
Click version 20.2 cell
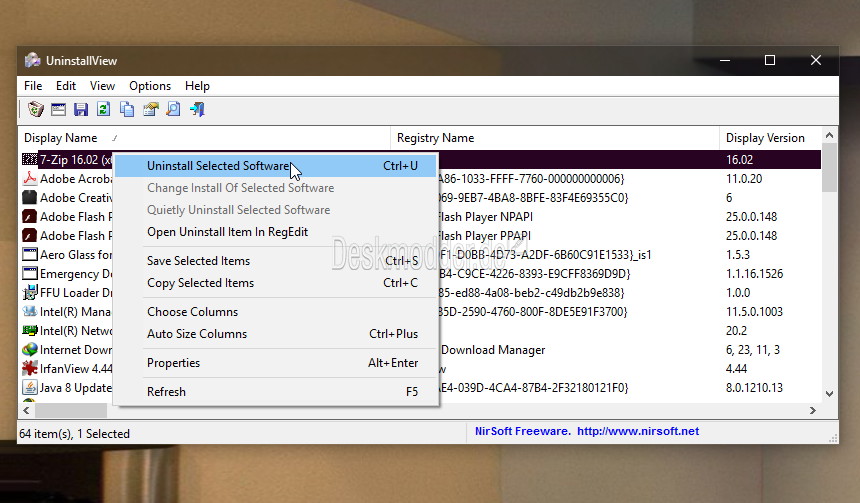[x=736, y=330]
